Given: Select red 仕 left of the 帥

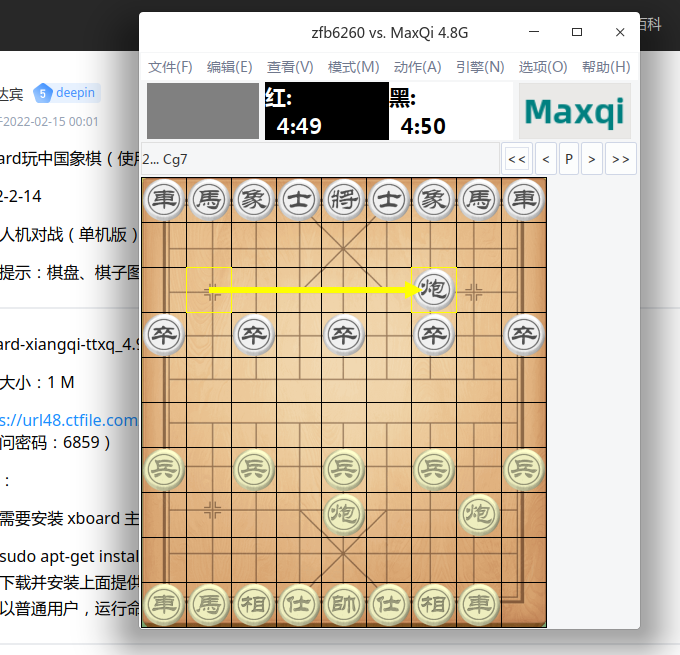Looking at the screenshot, I should pyautogui.click(x=299, y=605).
